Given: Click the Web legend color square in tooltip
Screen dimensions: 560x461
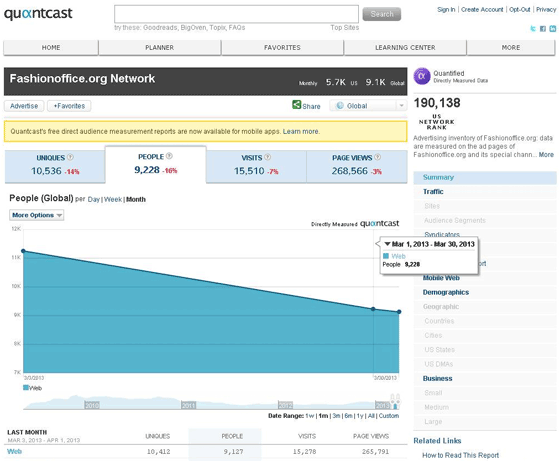Looking at the screenshot, I should point(386,256).
